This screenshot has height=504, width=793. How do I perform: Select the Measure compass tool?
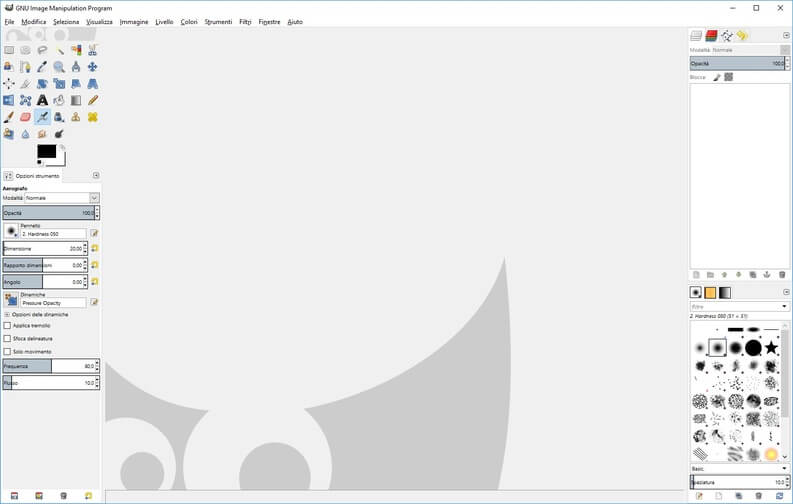coord(76,67)
